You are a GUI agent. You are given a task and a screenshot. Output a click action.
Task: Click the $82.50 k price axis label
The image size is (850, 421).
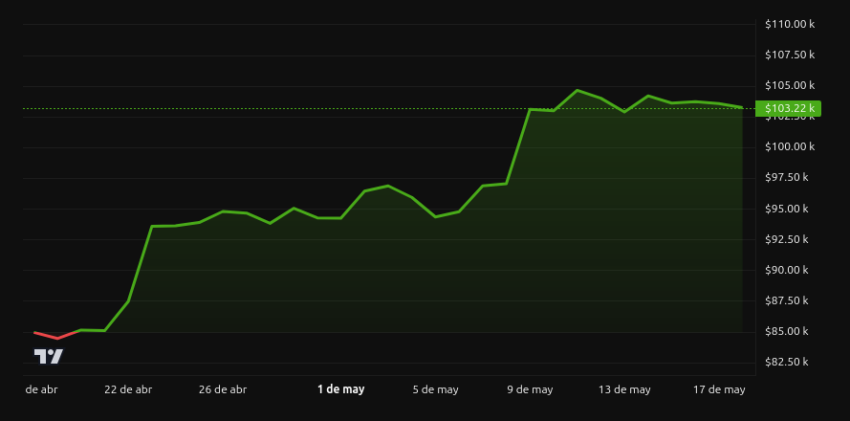pyautogui.click(x=787, y=361)
